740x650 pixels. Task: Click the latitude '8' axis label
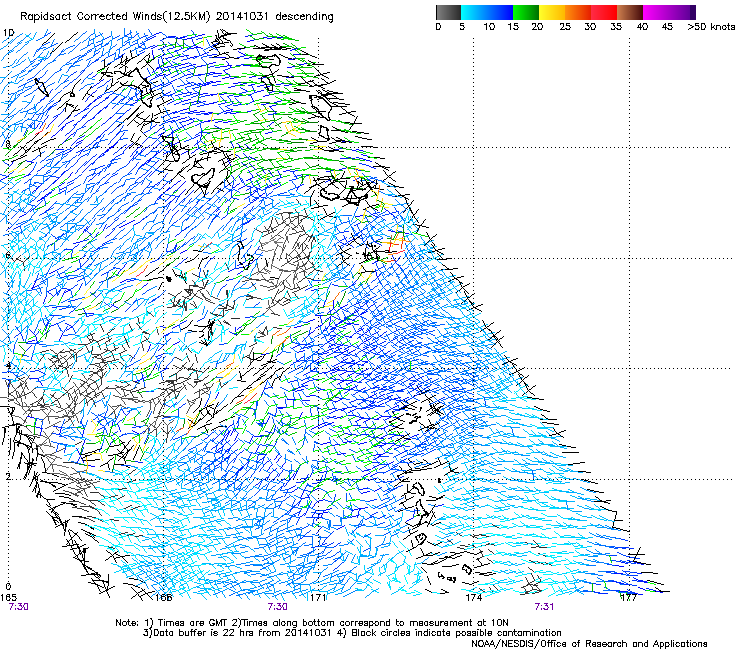pos(8,144)
